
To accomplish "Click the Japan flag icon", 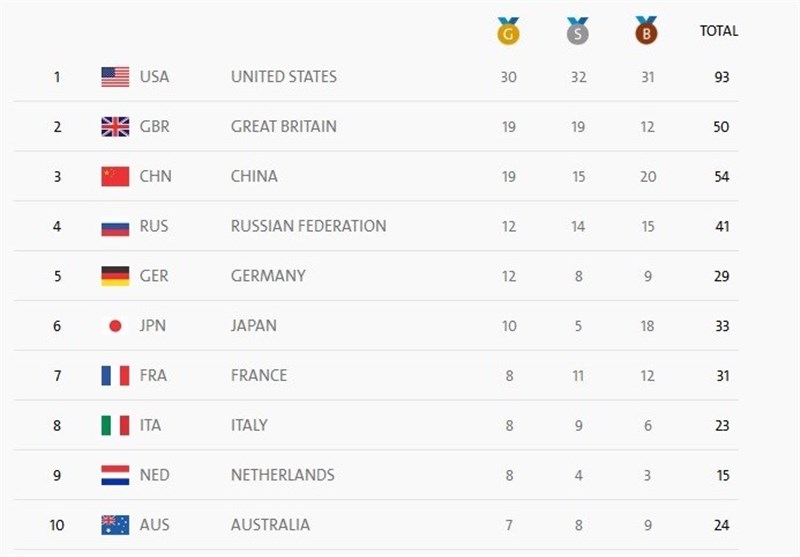I will tap(115, 326).
